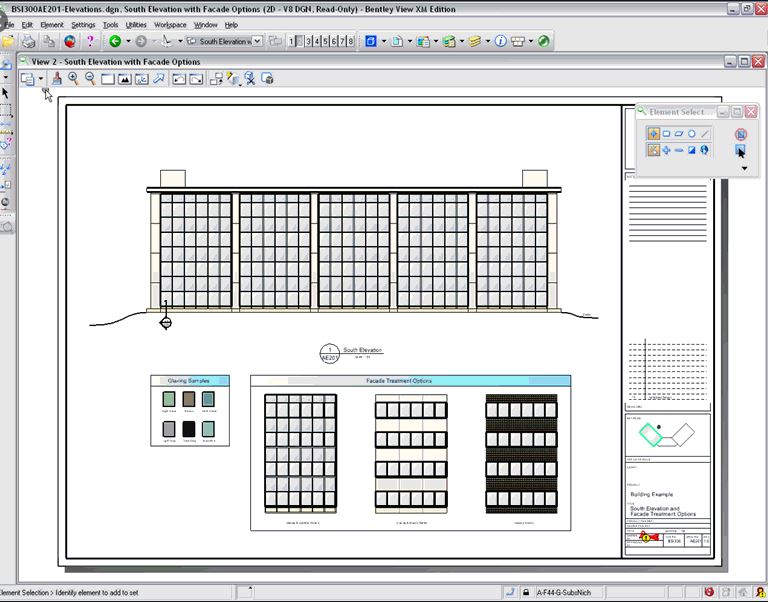
Task: Expand the Element Selection extended settings arrow
Action: (743, 169)
